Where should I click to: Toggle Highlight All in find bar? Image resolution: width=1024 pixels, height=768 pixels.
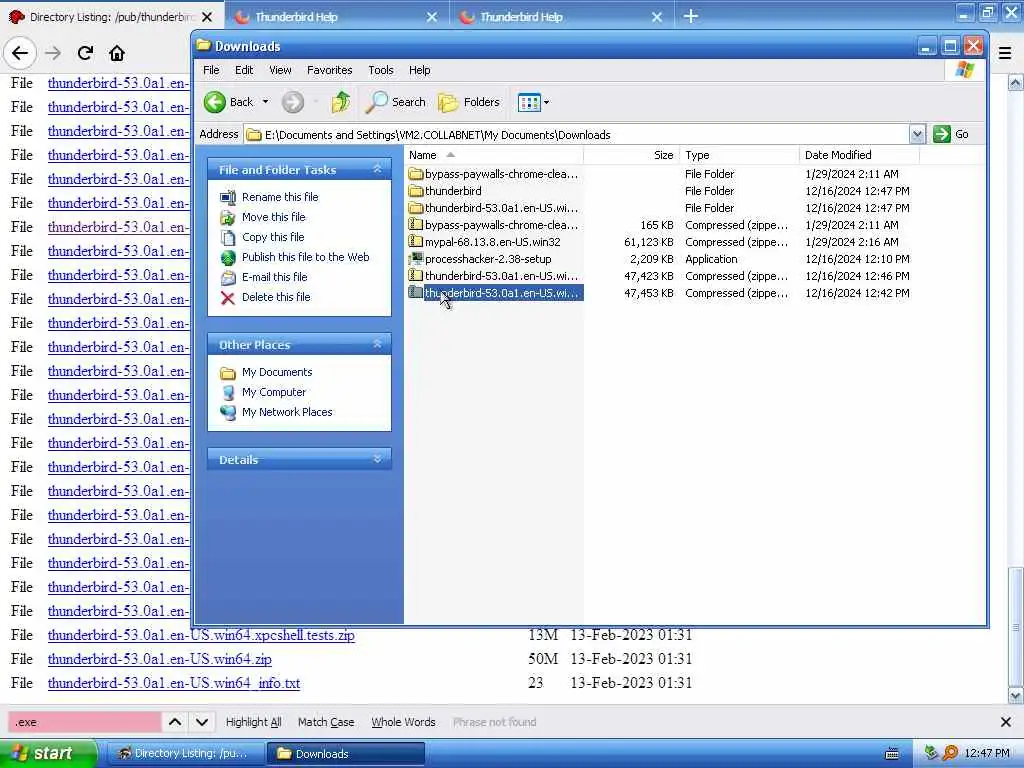[253, 722]
